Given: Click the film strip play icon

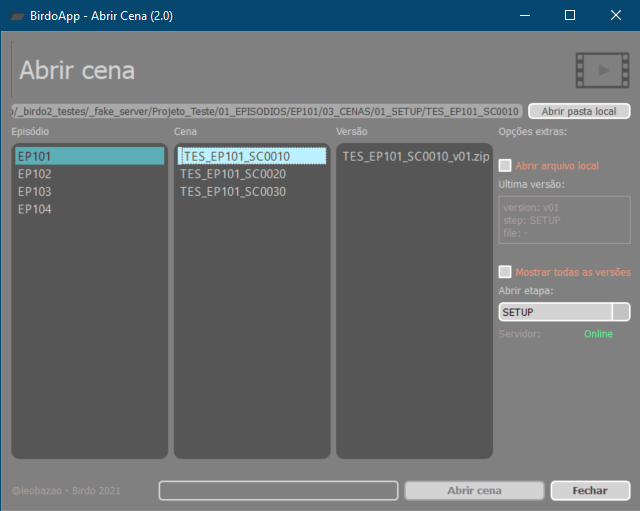Looking at the screenshot, I should 601,70.
